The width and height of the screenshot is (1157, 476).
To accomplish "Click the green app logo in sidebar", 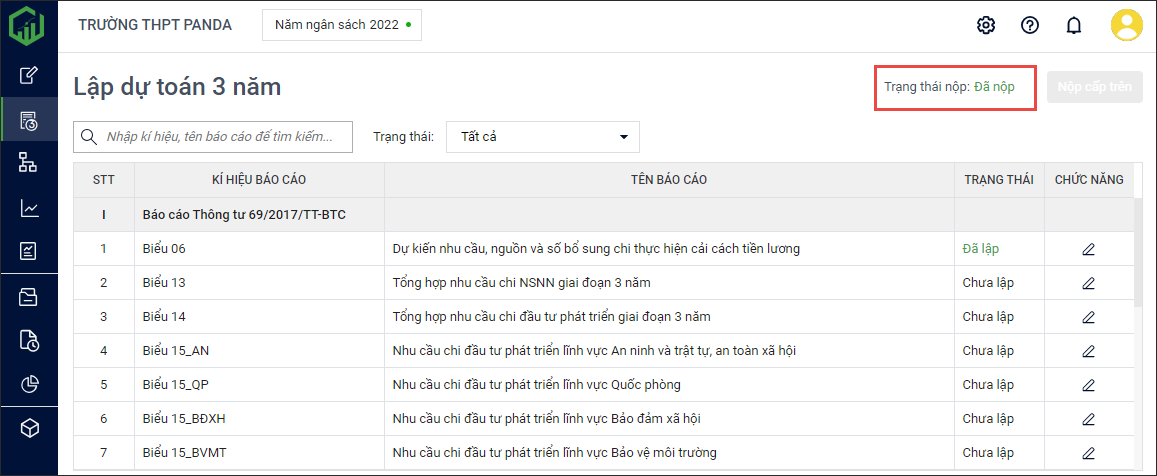I will pyautogui.click(x=28, y=26).
